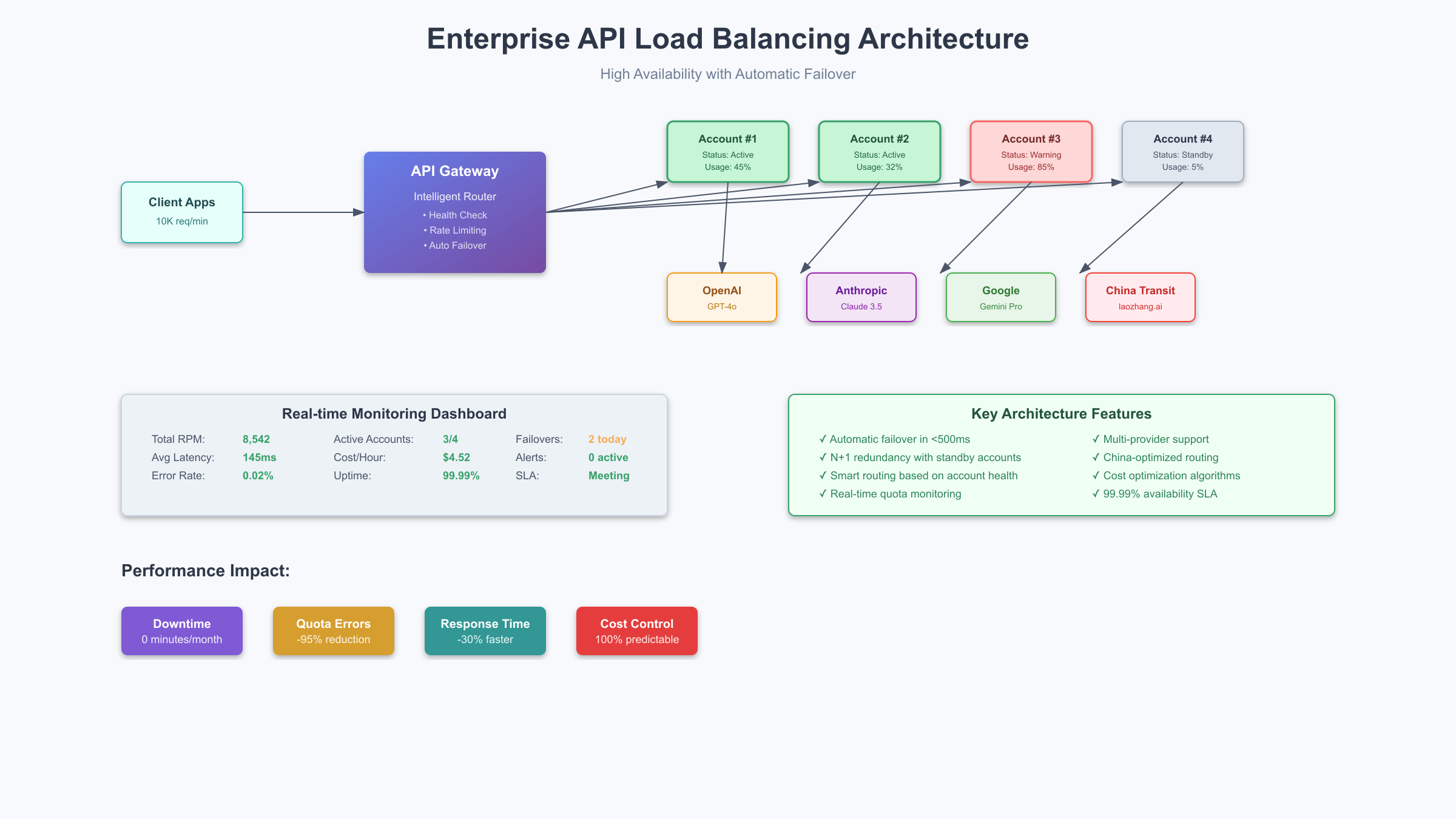Click the Account #4 standby card

coord(1183,152)
